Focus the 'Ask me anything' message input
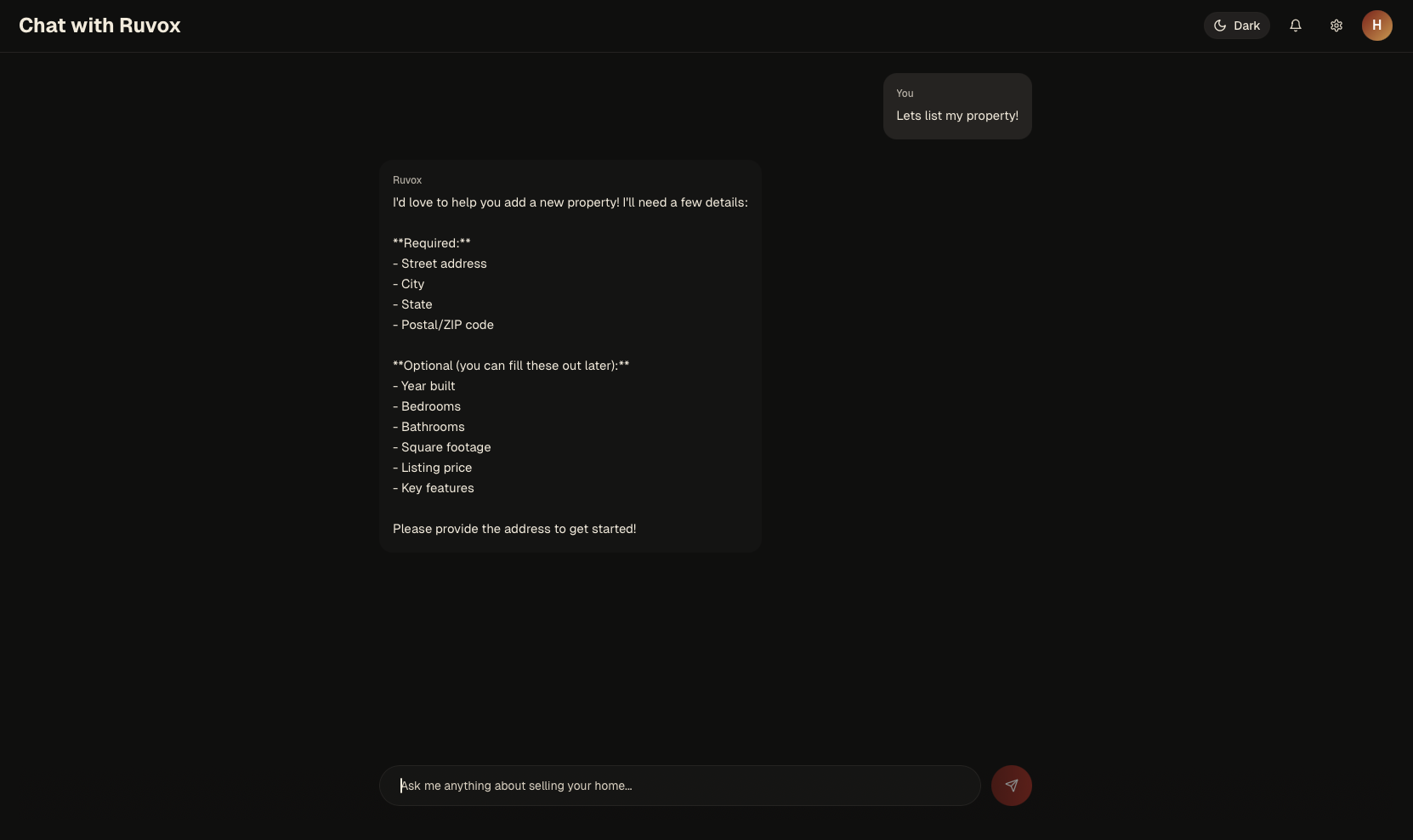The image size is (1413, 840). [680, 786]
